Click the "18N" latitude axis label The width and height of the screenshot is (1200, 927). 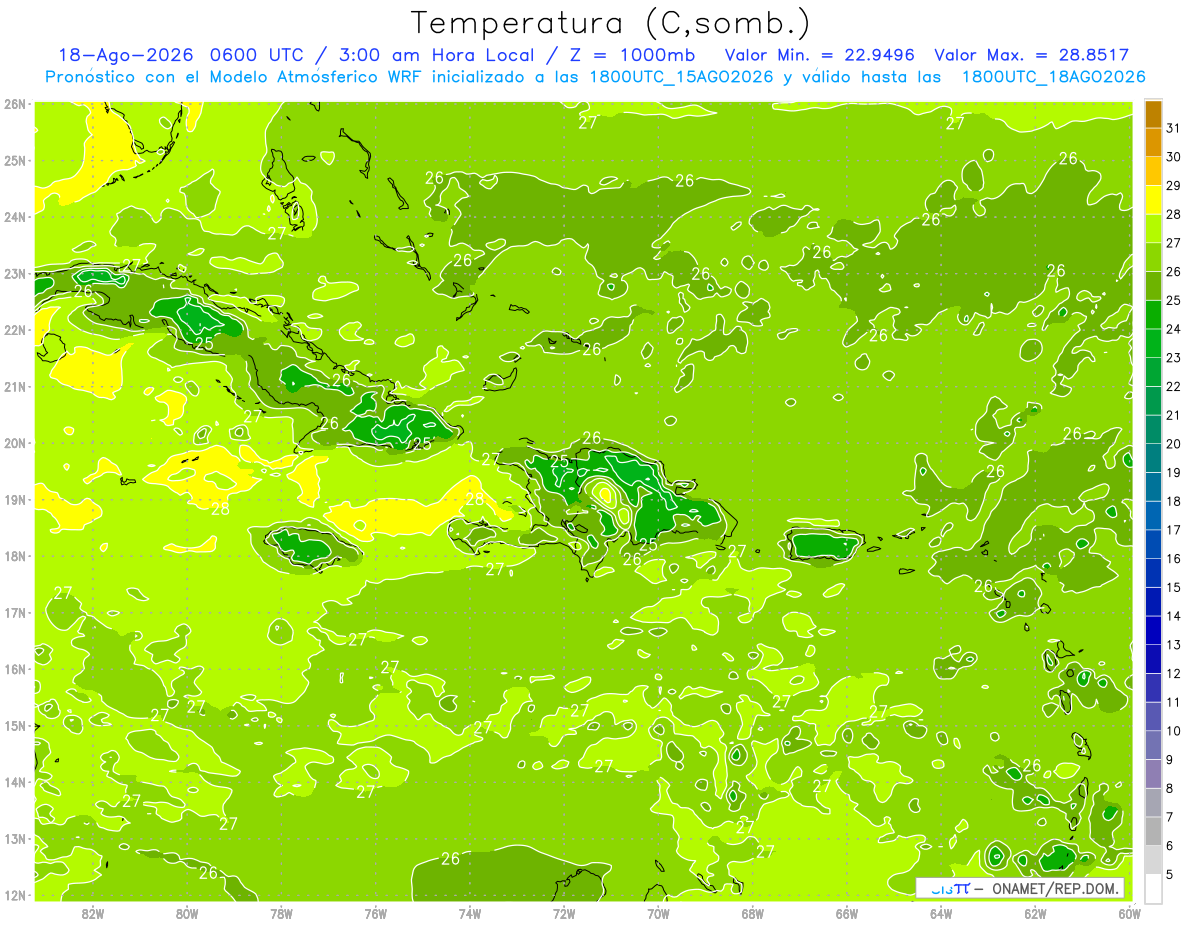tap(15, 556)
